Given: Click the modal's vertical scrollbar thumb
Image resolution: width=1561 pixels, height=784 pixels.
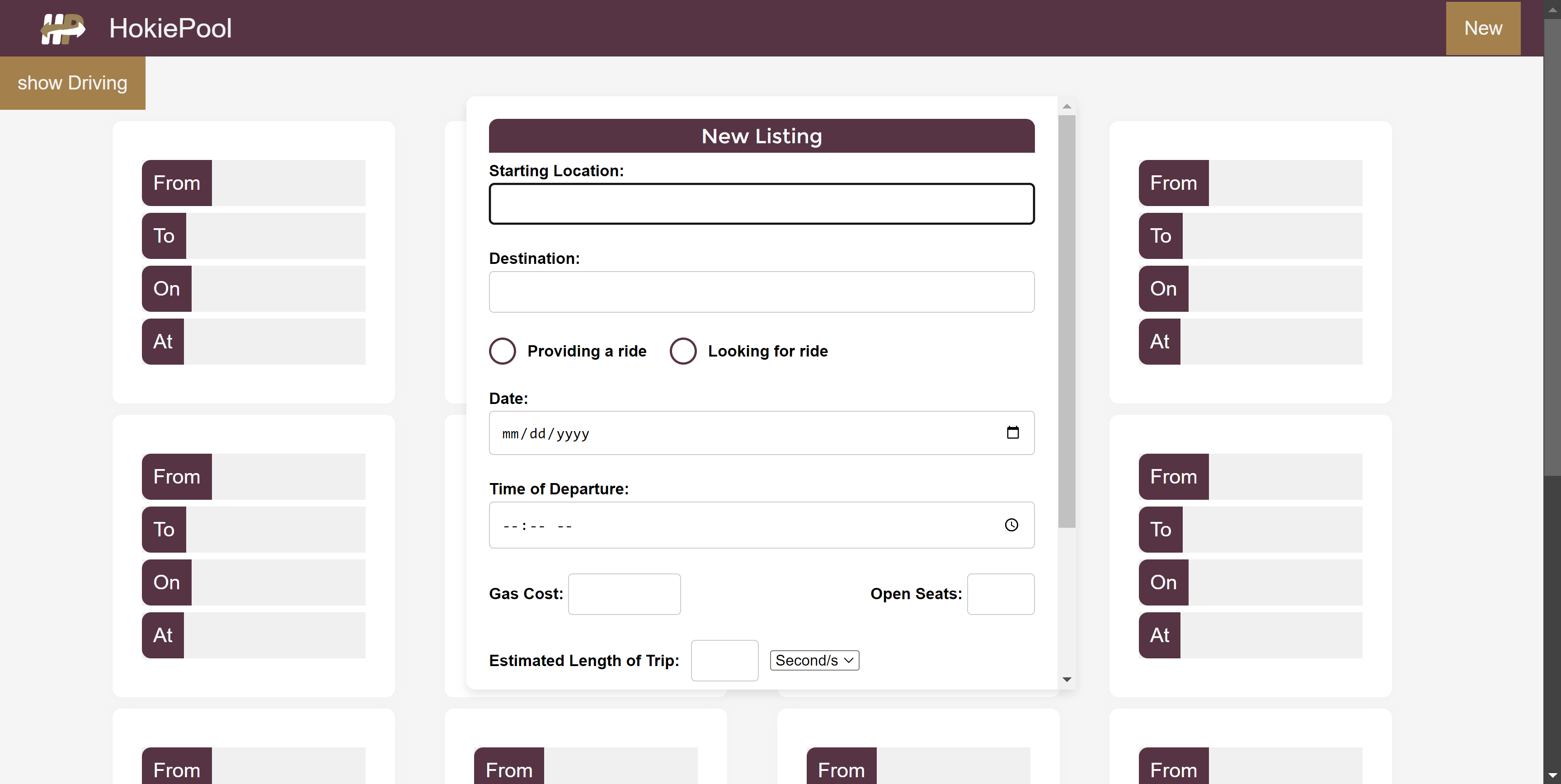Looking at the screenshot, I should (1067, 321).
